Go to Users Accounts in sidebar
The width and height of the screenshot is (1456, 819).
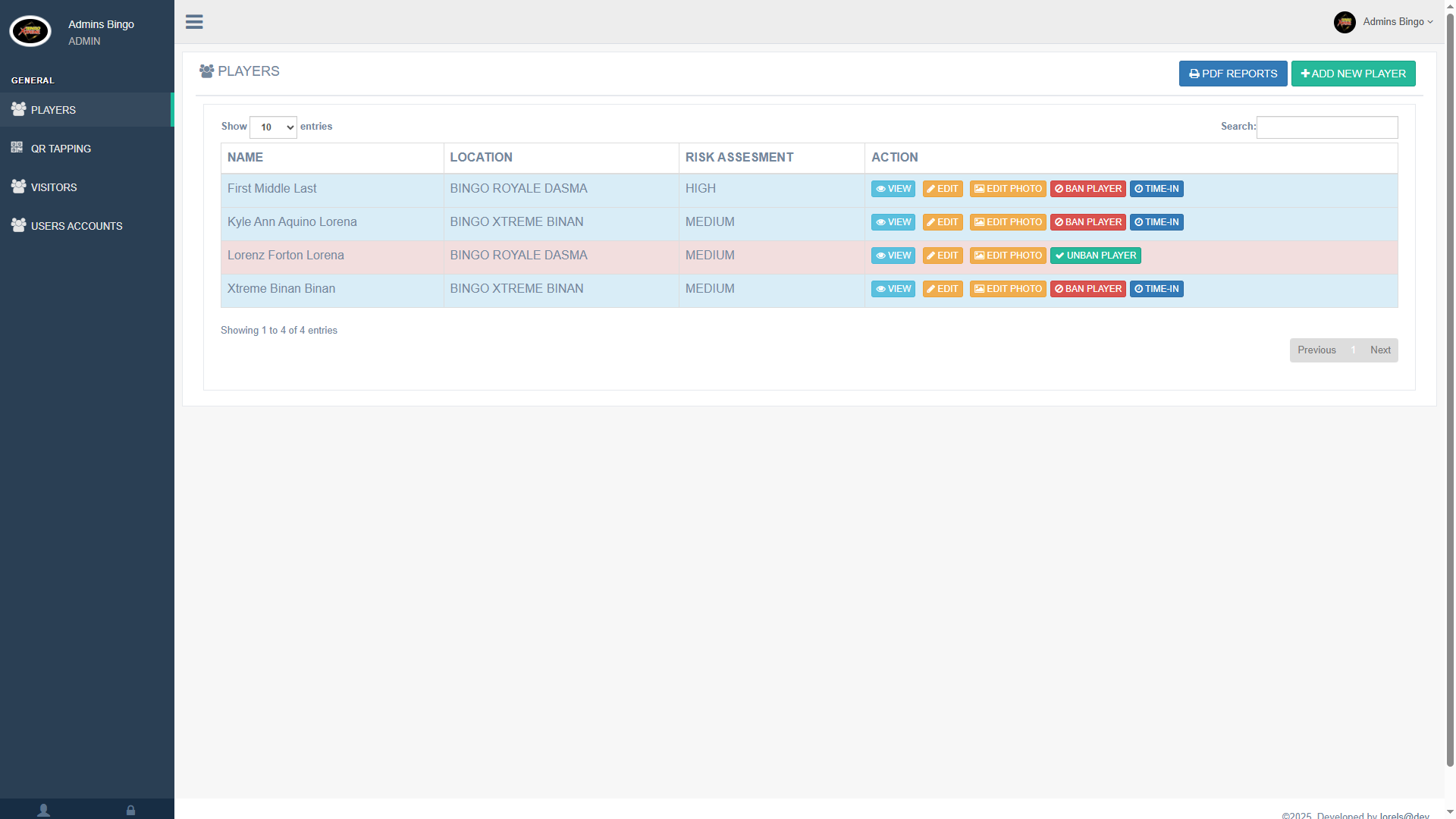77,226
